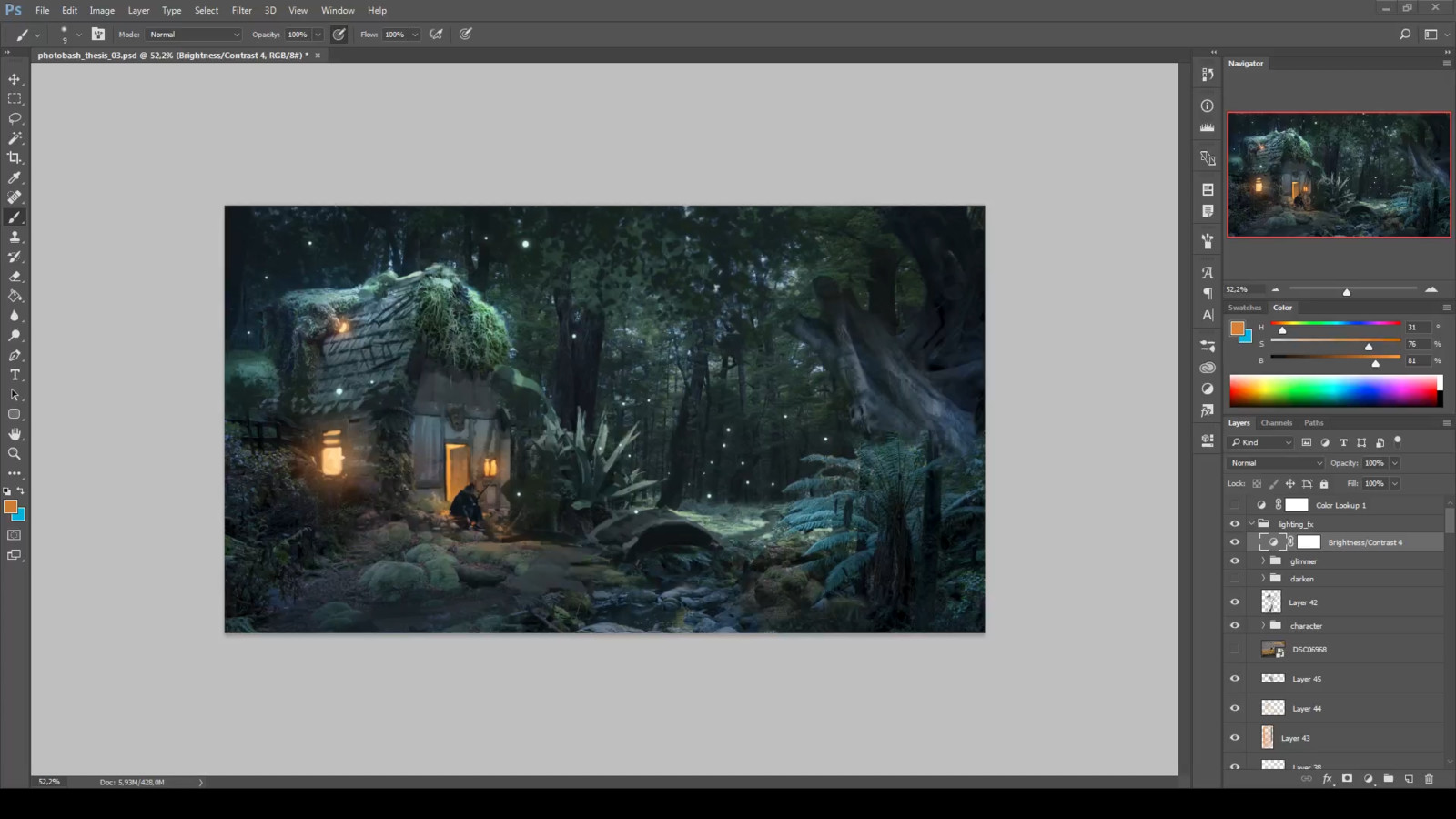
Task: Select the Paint Bucket tool
Action: [x=15, y=296]
